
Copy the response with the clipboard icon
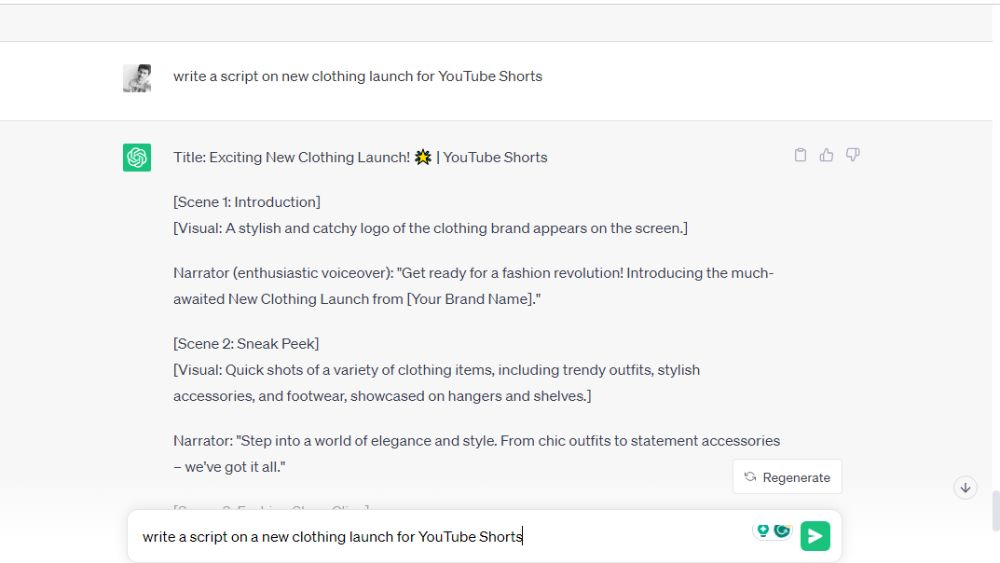click(800, 155)
